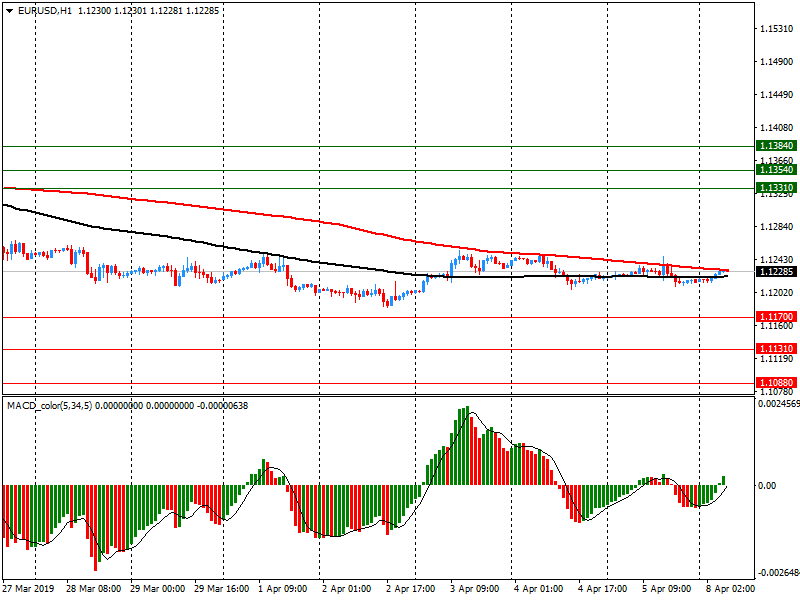This screenshot has width=800, height=600.
Task: Click the 27 Mar 2019 time axis label
Action: pyautogui.click(x=30, y=589)
